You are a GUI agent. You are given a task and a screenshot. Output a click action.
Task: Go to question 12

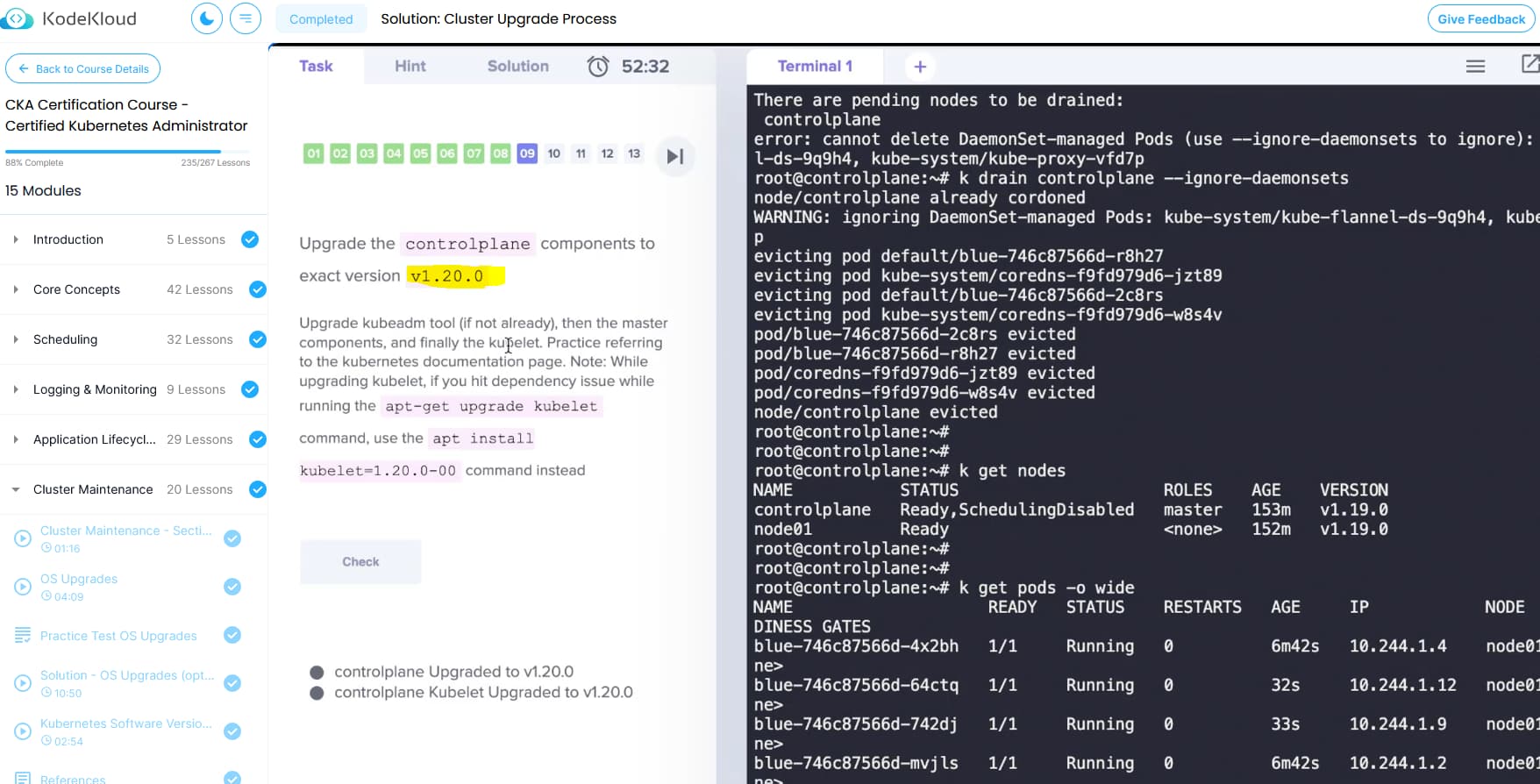click(608, 153)
